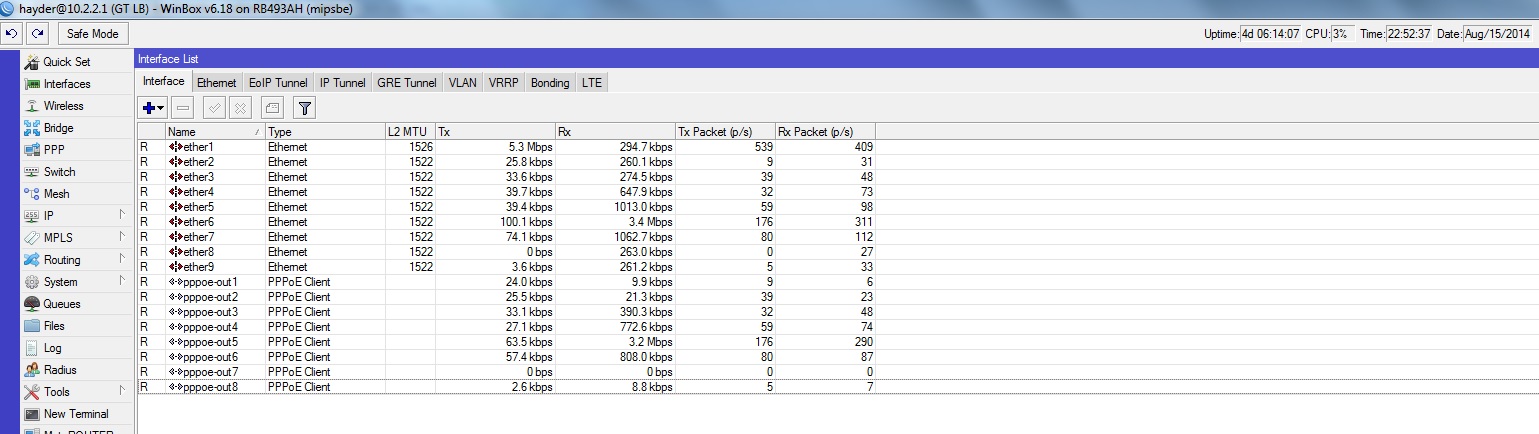Sort by the Type column header
This screenshot has height=434, width=1539.
[x=325, y=132]
